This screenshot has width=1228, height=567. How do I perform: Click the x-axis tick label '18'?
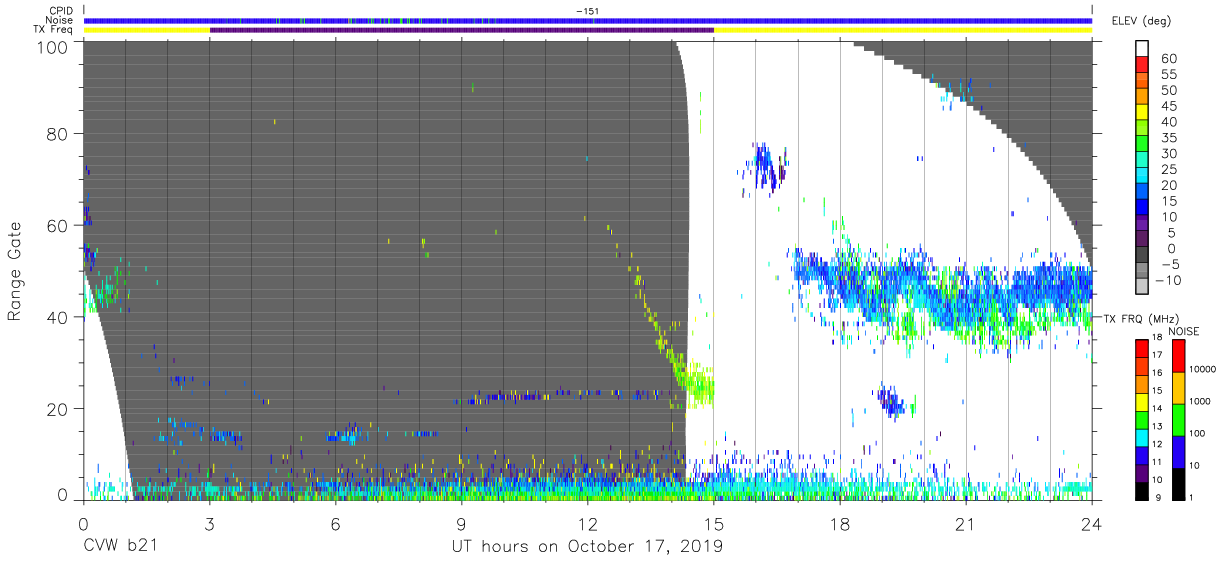pos(840,525)
